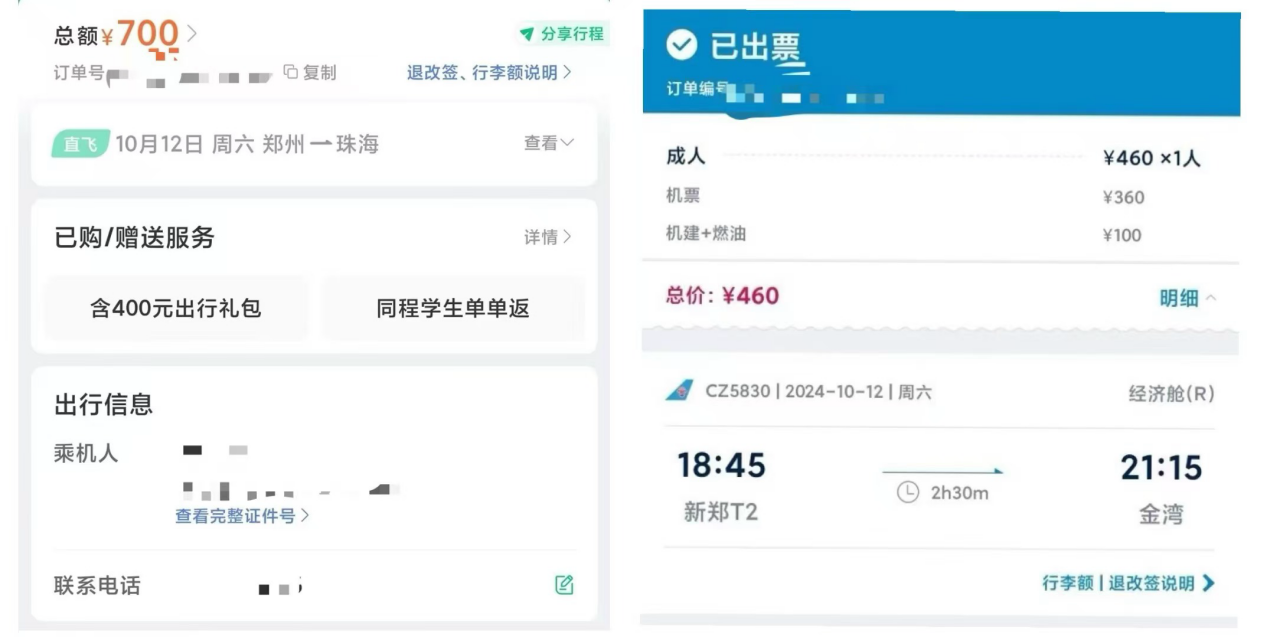The width and height of the screenshot is (1280, 637).
Task: Tap the ticket issued checkmark icon
Action: coord(682,45)
